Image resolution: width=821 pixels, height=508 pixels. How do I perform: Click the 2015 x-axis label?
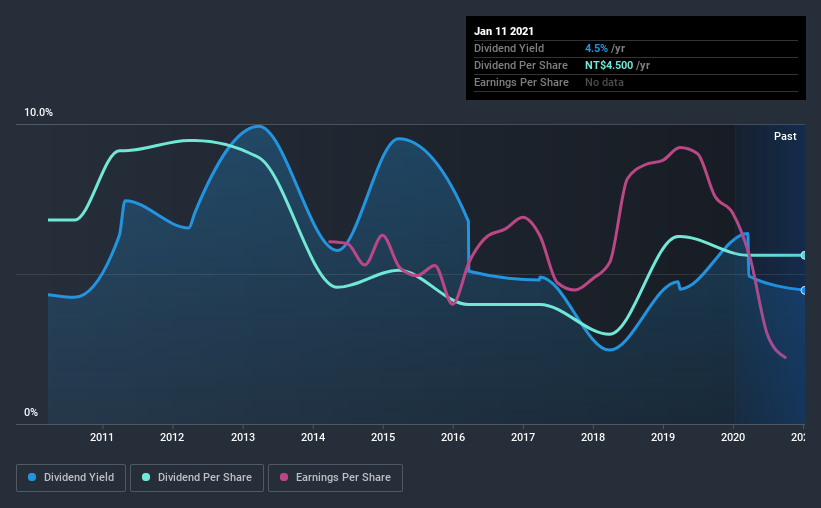pos(383,437)
